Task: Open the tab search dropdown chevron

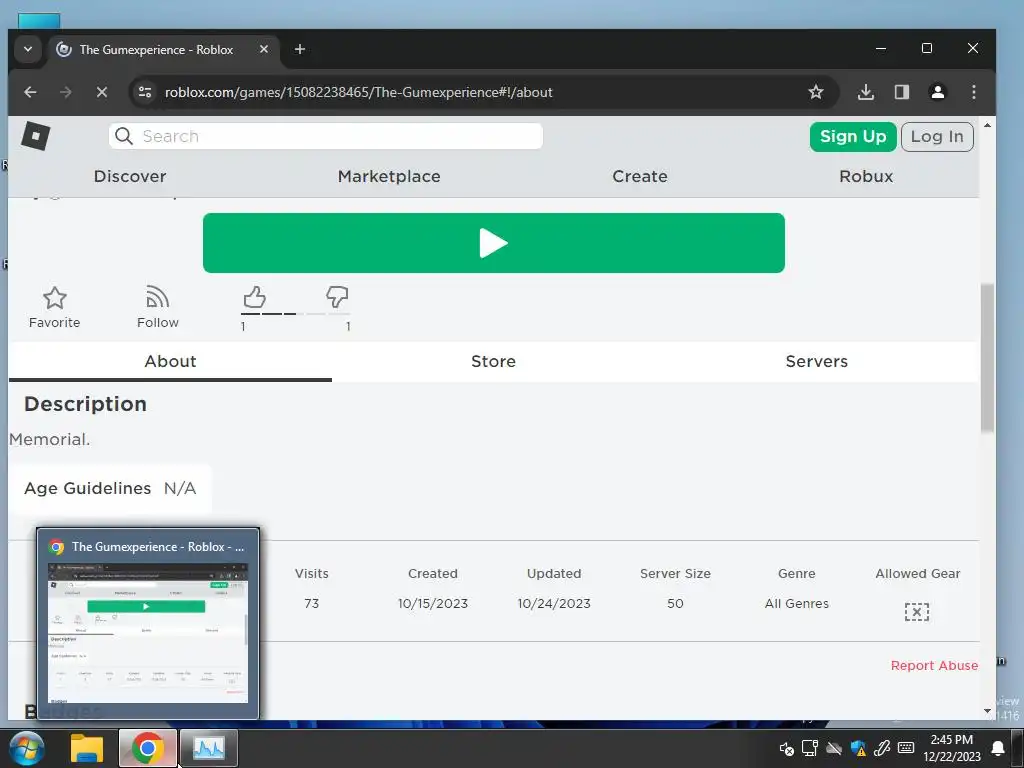Action: 27,50
